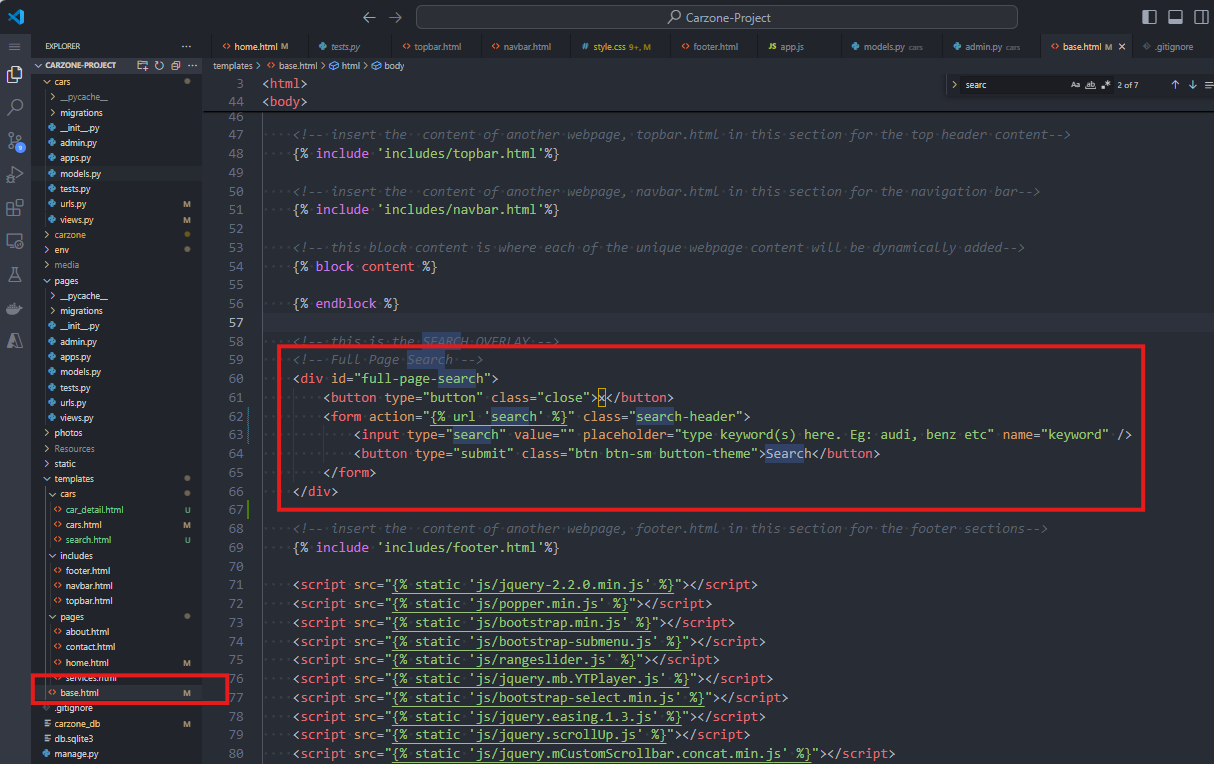Go back with the left arrow

click(x=369, y=17)
